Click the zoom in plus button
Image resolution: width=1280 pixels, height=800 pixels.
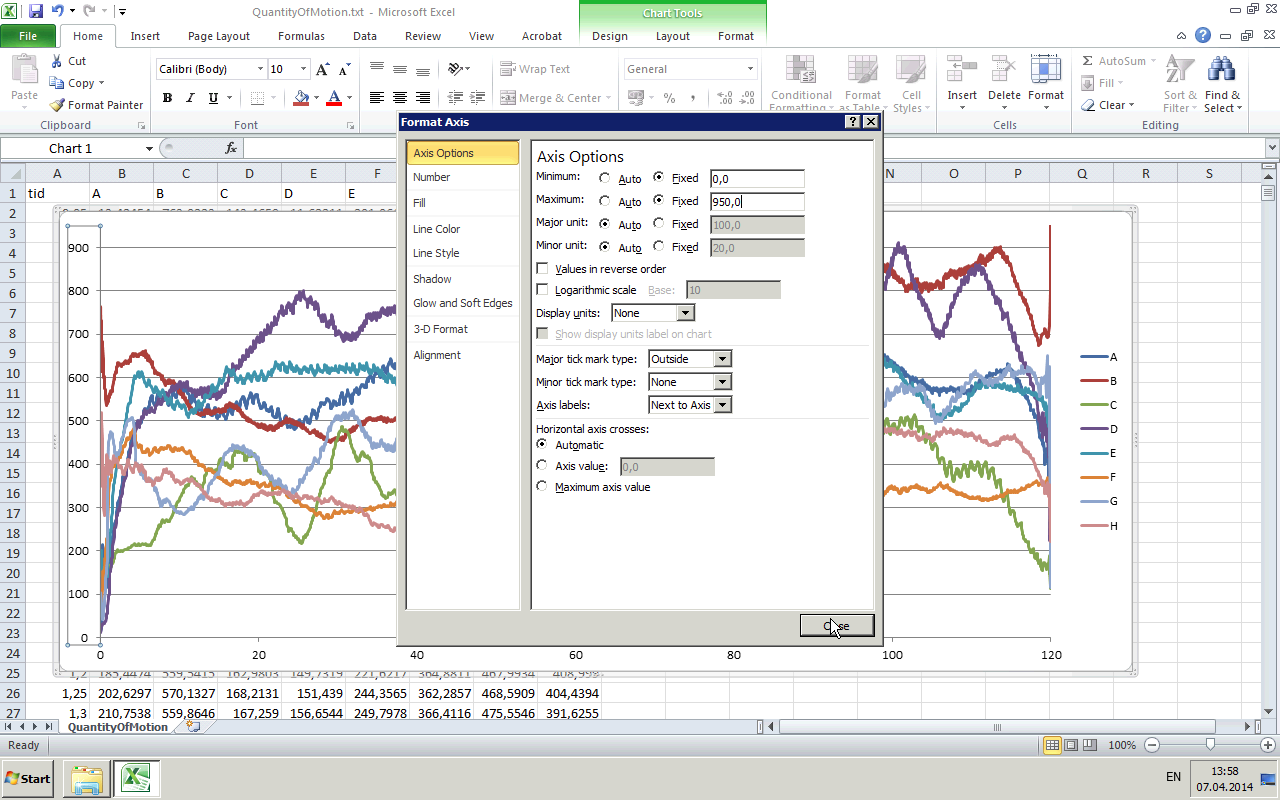pyautogui.click(x=1269, y=745)
